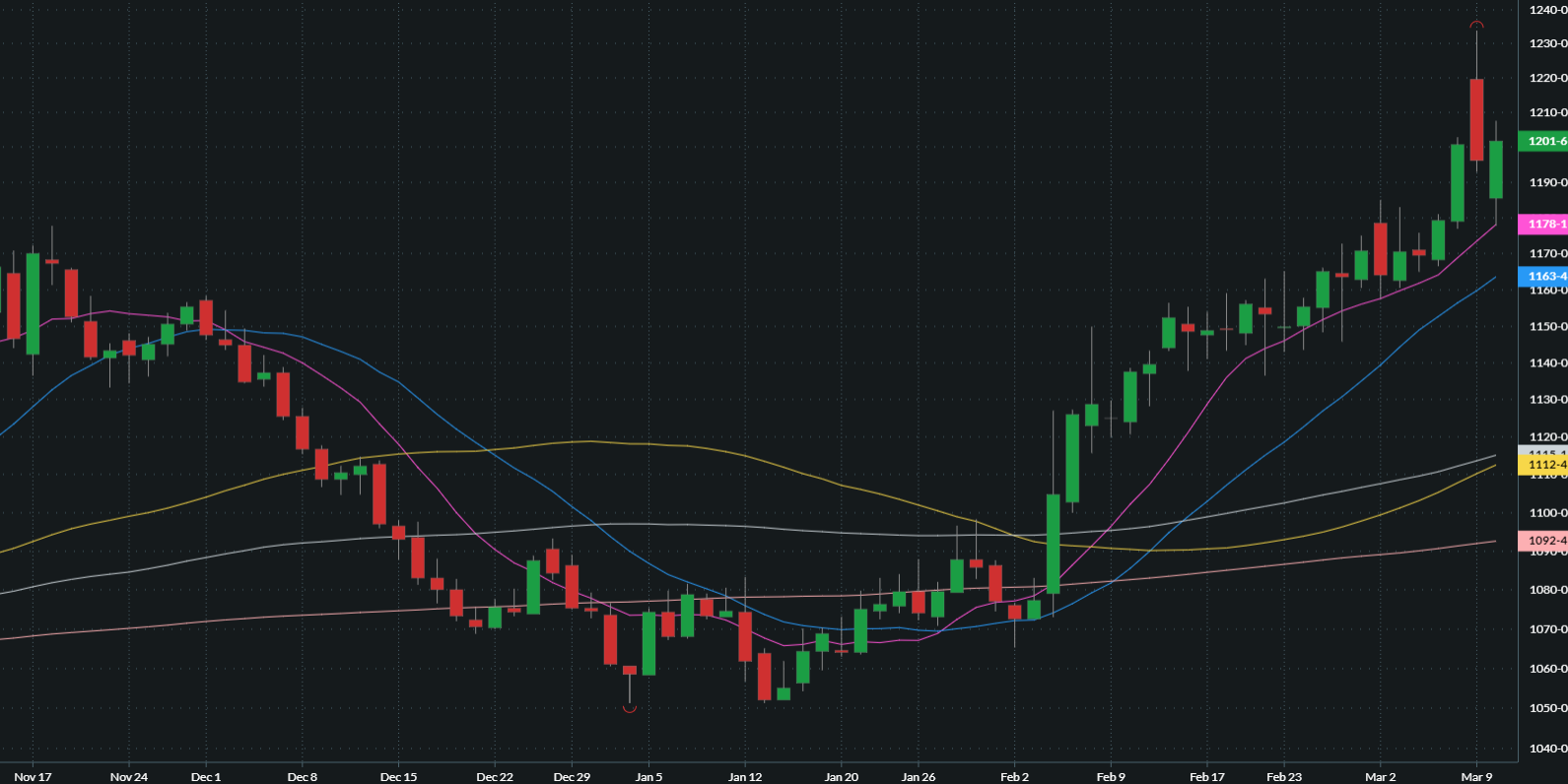Click the 1070-0 price axis label
Screen dimensions: 1568x784
(x=1547, y=628)
